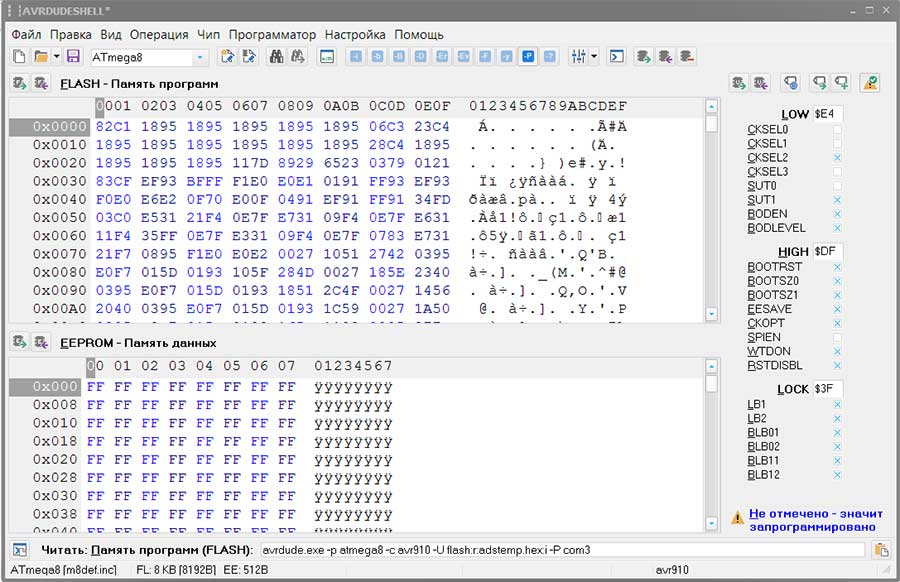Toggle the RSTDISBL fuse checkbox
The height and width of the screenshot is (582, 900).
[x=837, y=366]
